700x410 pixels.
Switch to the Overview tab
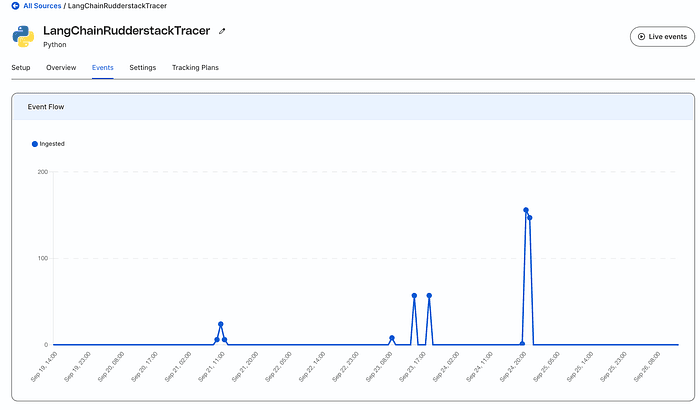coord(61,67)
